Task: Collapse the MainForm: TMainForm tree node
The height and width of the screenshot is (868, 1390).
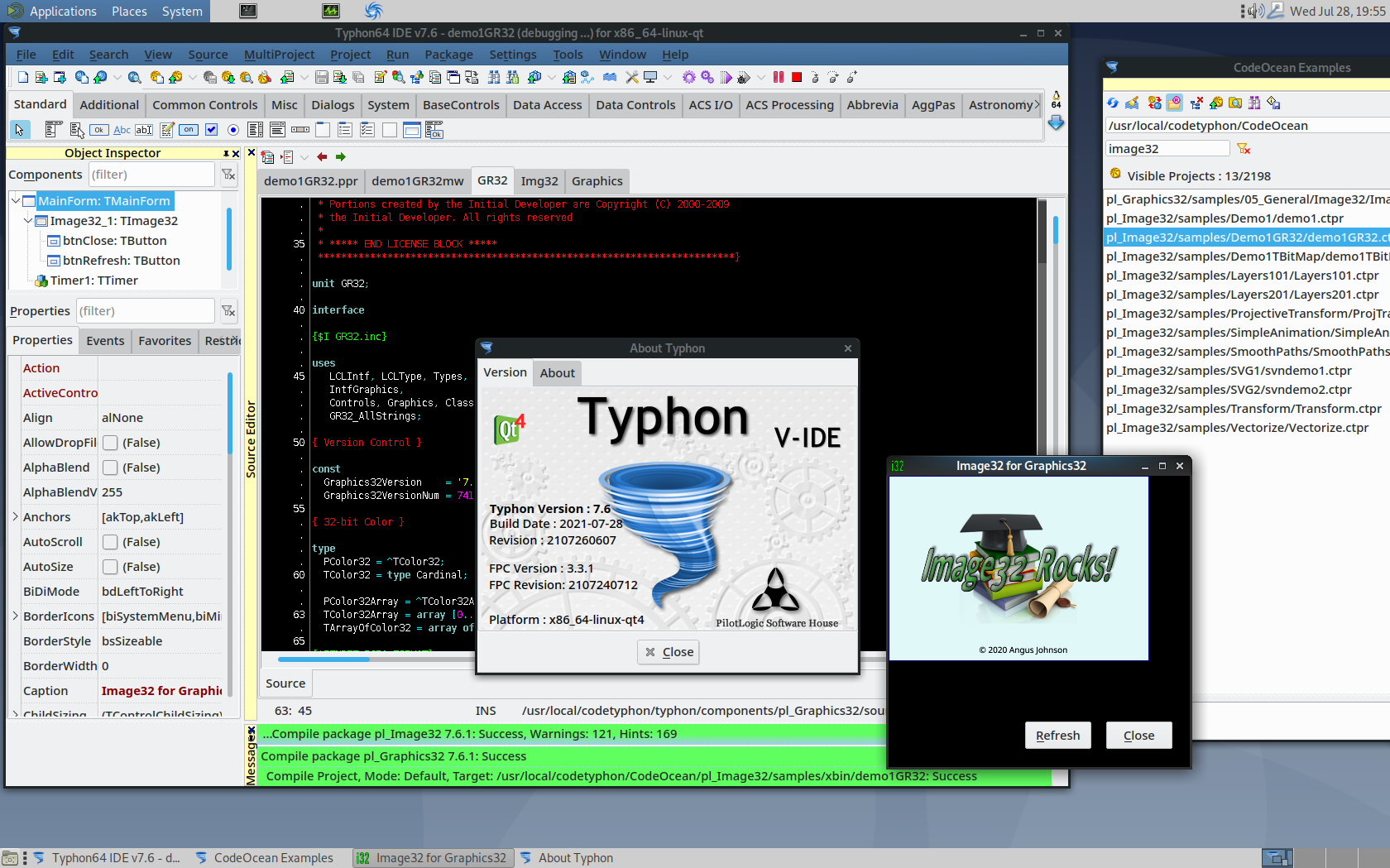Action: (x=16, y=201)
